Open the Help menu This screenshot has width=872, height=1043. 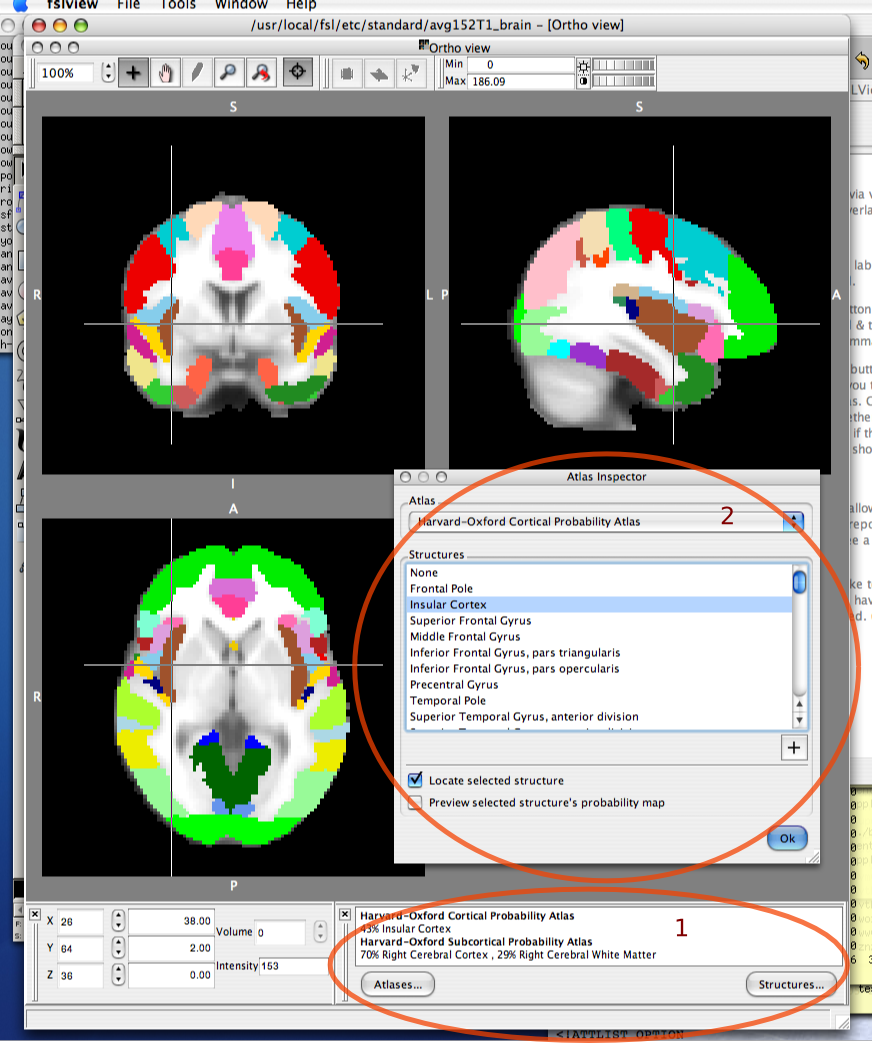(x=301, y=5)
